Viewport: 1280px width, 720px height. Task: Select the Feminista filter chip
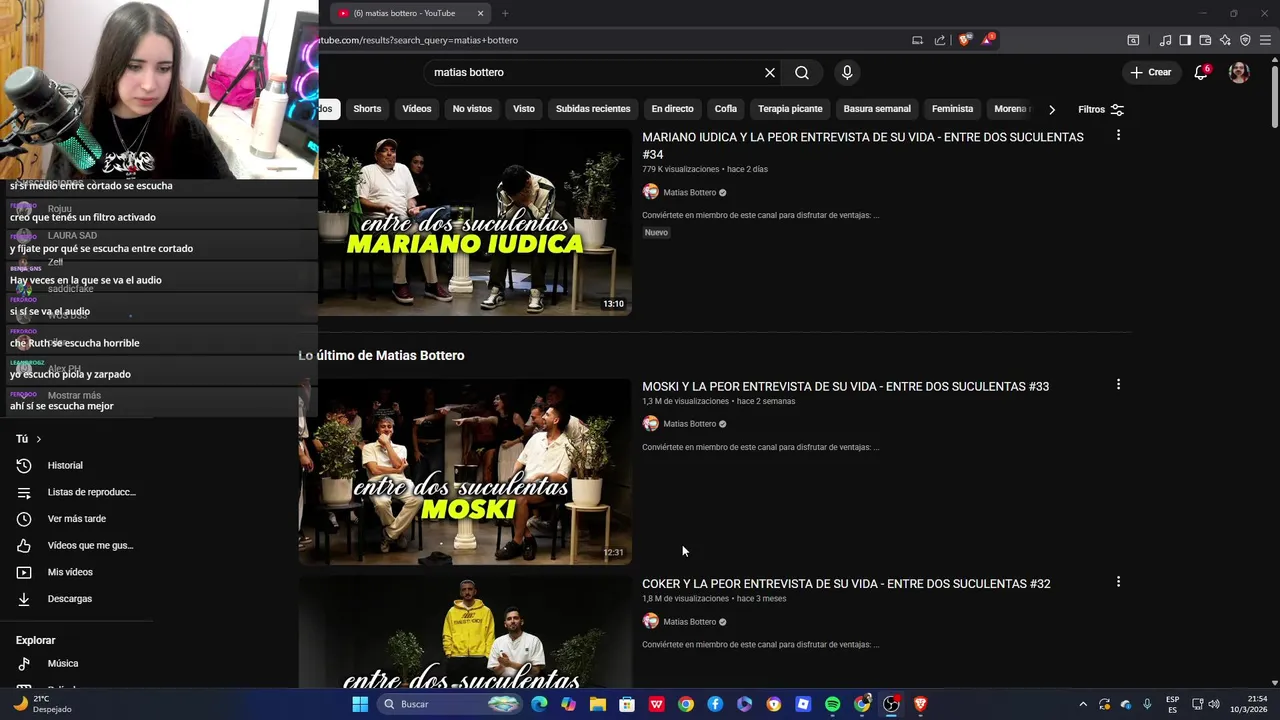click(952, 109)
